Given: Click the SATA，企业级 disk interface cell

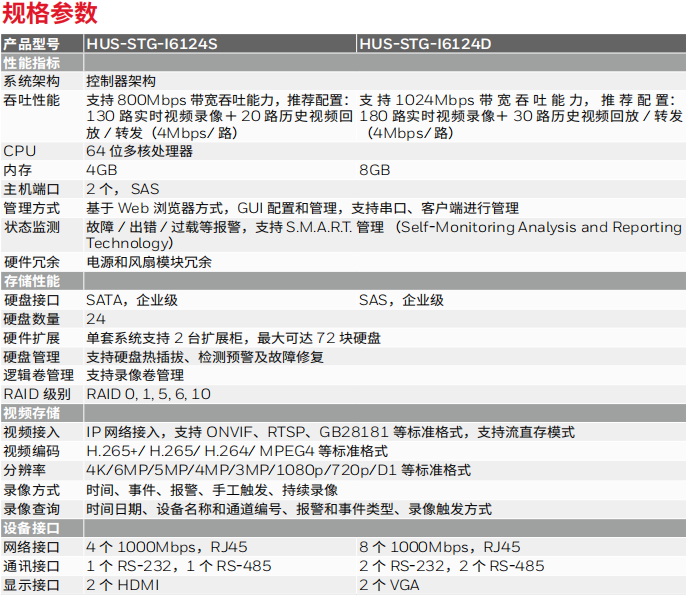Looking at the screenshot, I should click(x=132, y=300).
